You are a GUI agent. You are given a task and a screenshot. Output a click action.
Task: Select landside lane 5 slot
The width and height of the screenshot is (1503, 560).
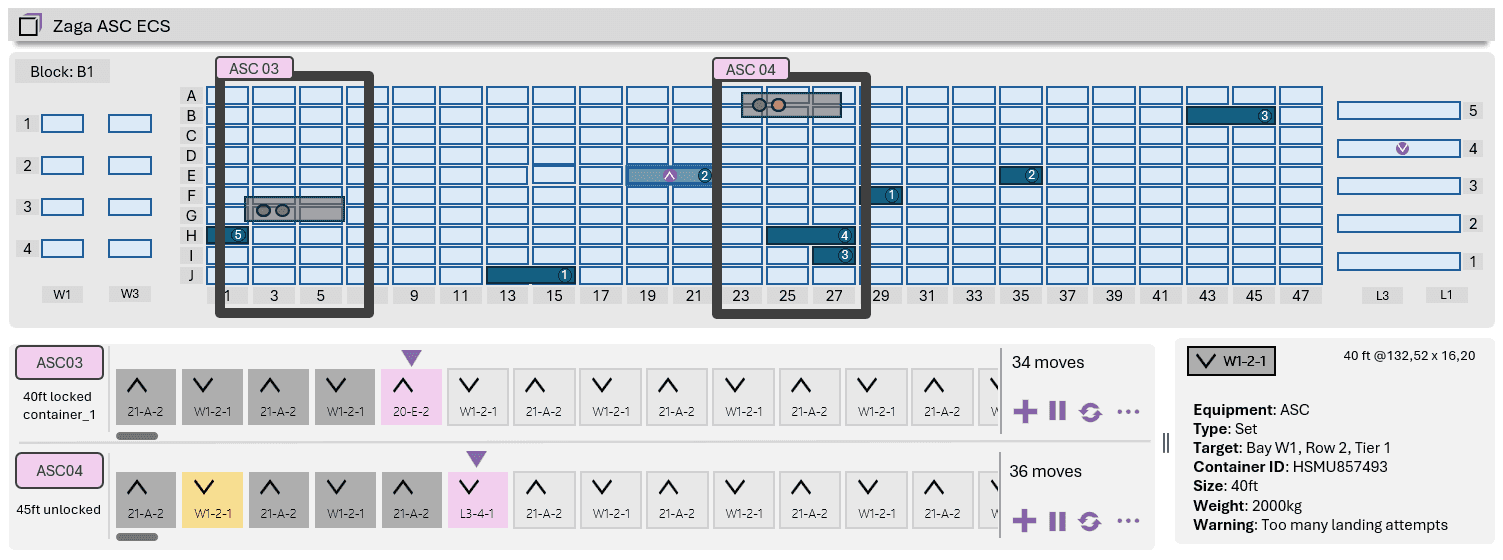[x=1398, y=110]
